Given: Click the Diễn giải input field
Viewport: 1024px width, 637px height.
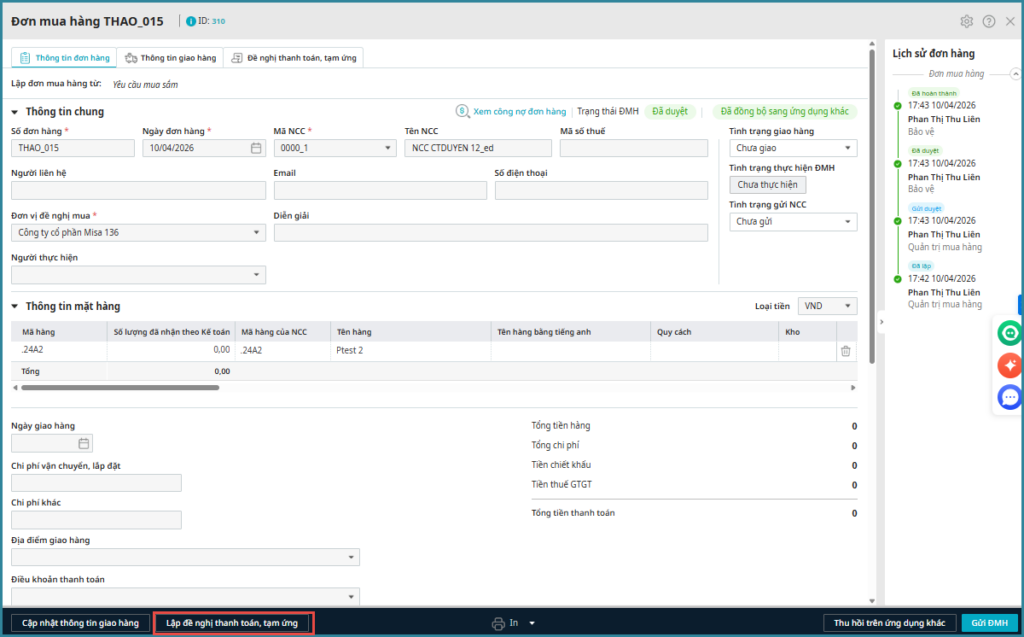Looking at the screenshot, I should pyautogui.click(x=490, y=233).
